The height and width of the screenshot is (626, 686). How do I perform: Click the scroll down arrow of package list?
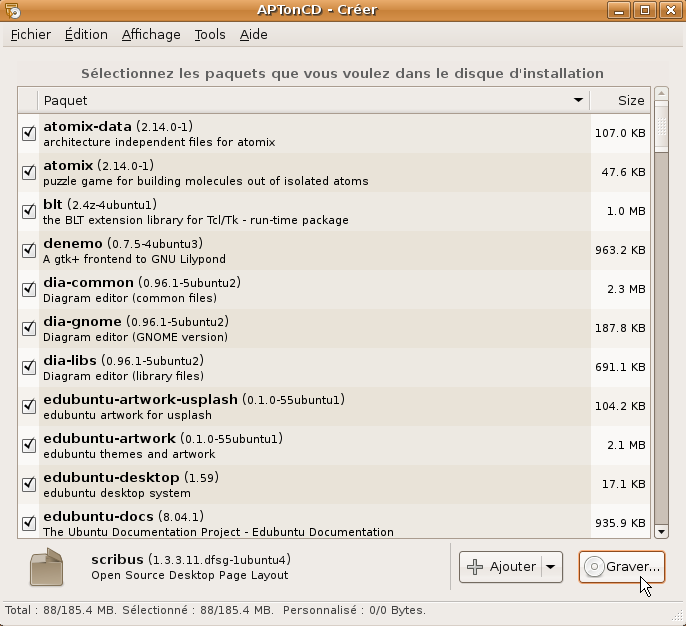point(661,532)
